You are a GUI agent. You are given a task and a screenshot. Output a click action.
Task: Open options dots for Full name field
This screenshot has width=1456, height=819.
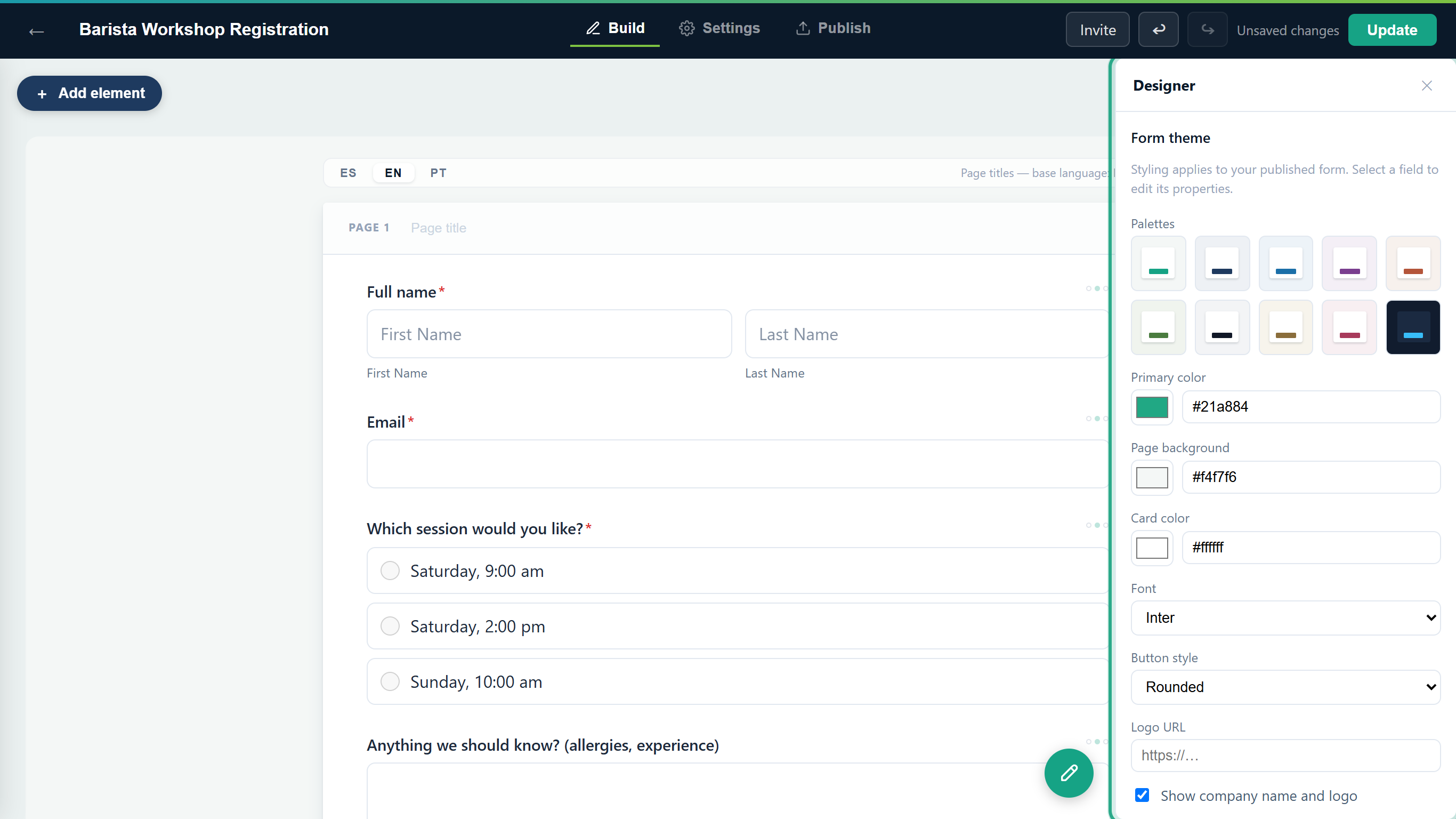pos(1096,289)
